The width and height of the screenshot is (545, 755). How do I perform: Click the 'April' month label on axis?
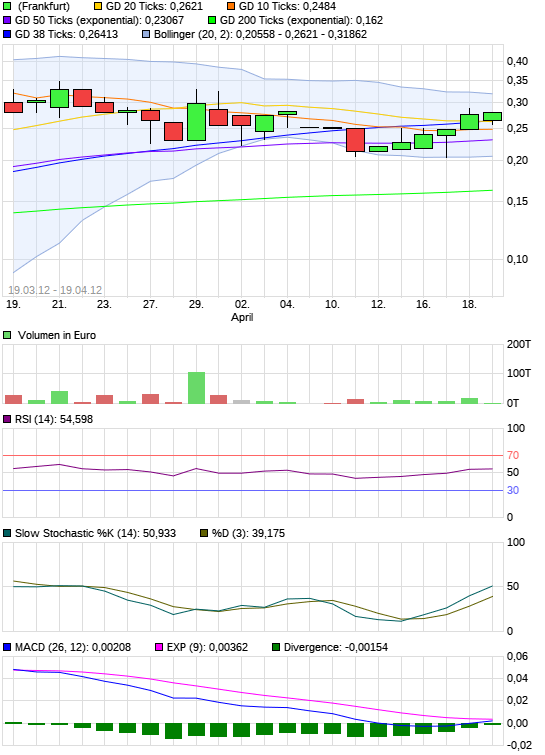click(x=242, y=317)
